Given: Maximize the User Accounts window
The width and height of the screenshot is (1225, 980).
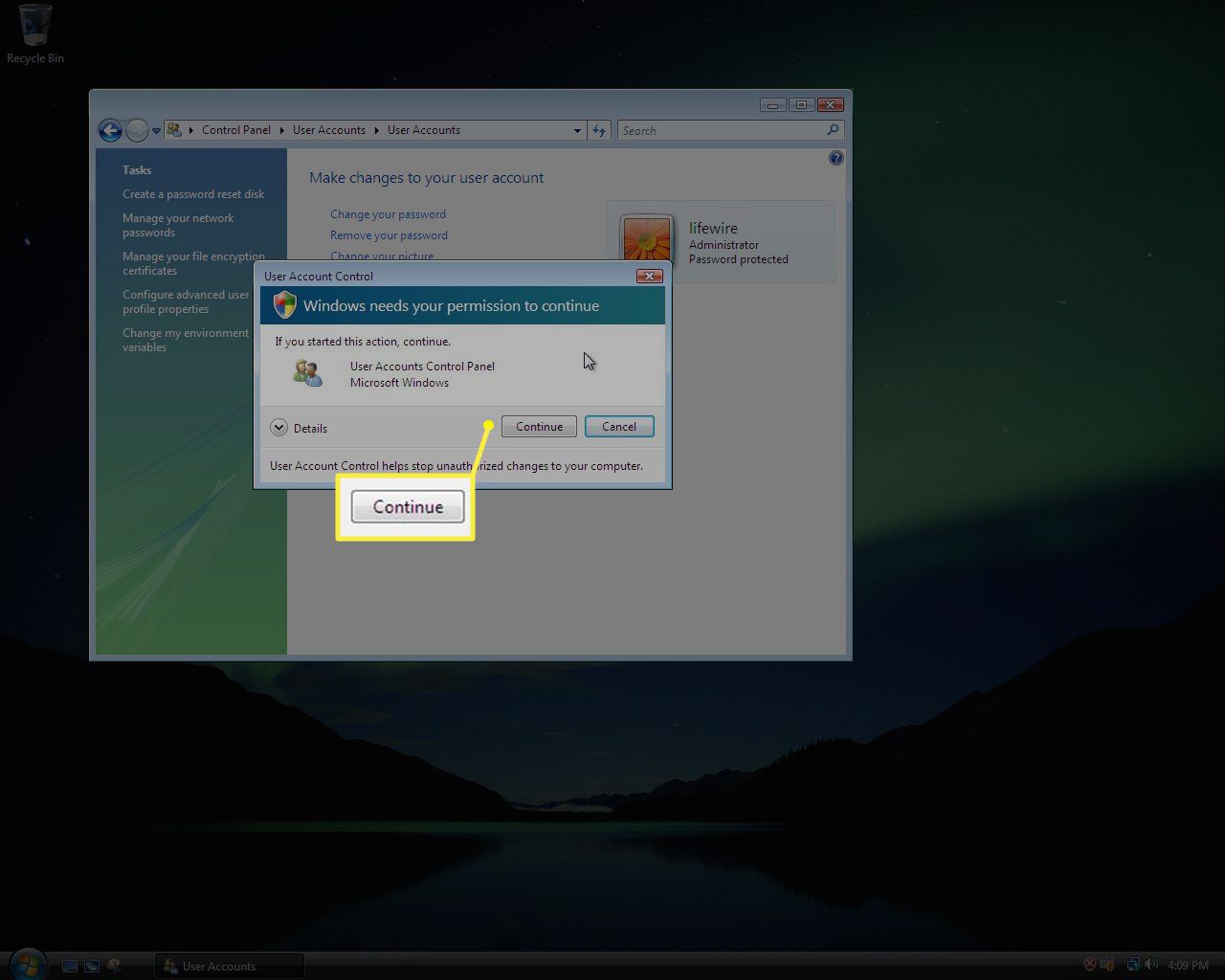Looking at the screenshot, I should point(801,104).
